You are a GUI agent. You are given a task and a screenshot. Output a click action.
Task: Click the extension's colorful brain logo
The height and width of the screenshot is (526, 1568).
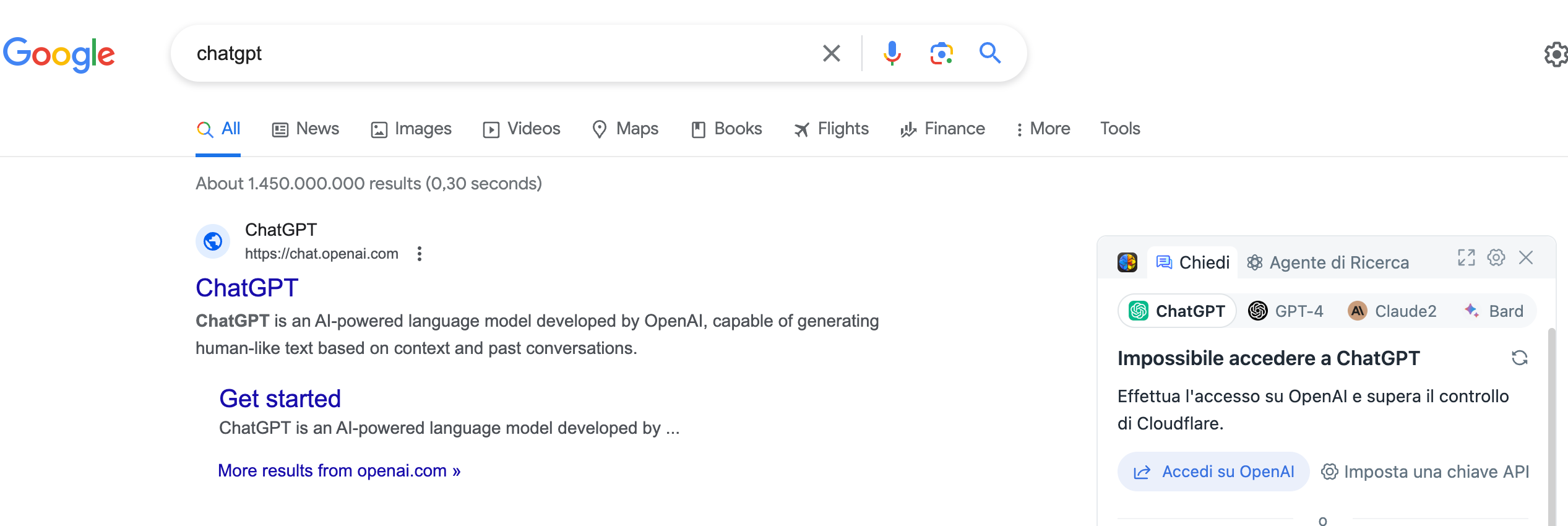pos(1127,262)
